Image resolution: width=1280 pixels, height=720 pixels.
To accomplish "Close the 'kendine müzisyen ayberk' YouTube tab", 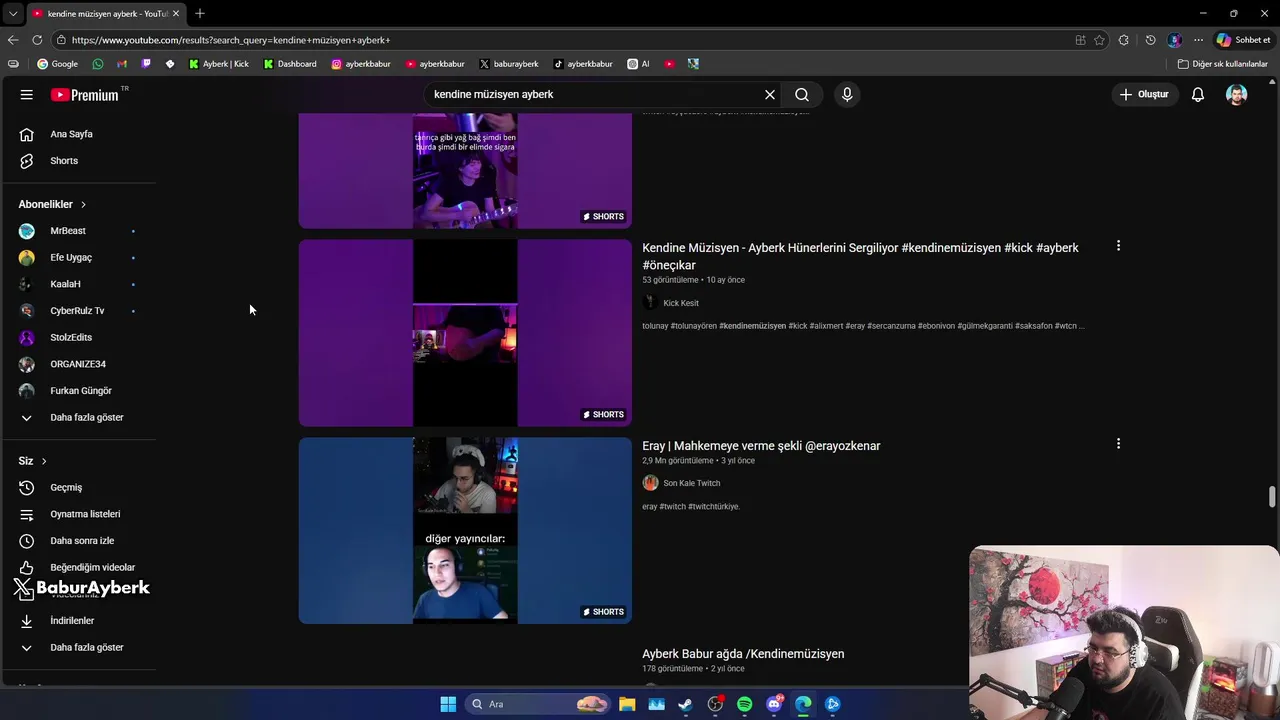I will click(176, 13).
